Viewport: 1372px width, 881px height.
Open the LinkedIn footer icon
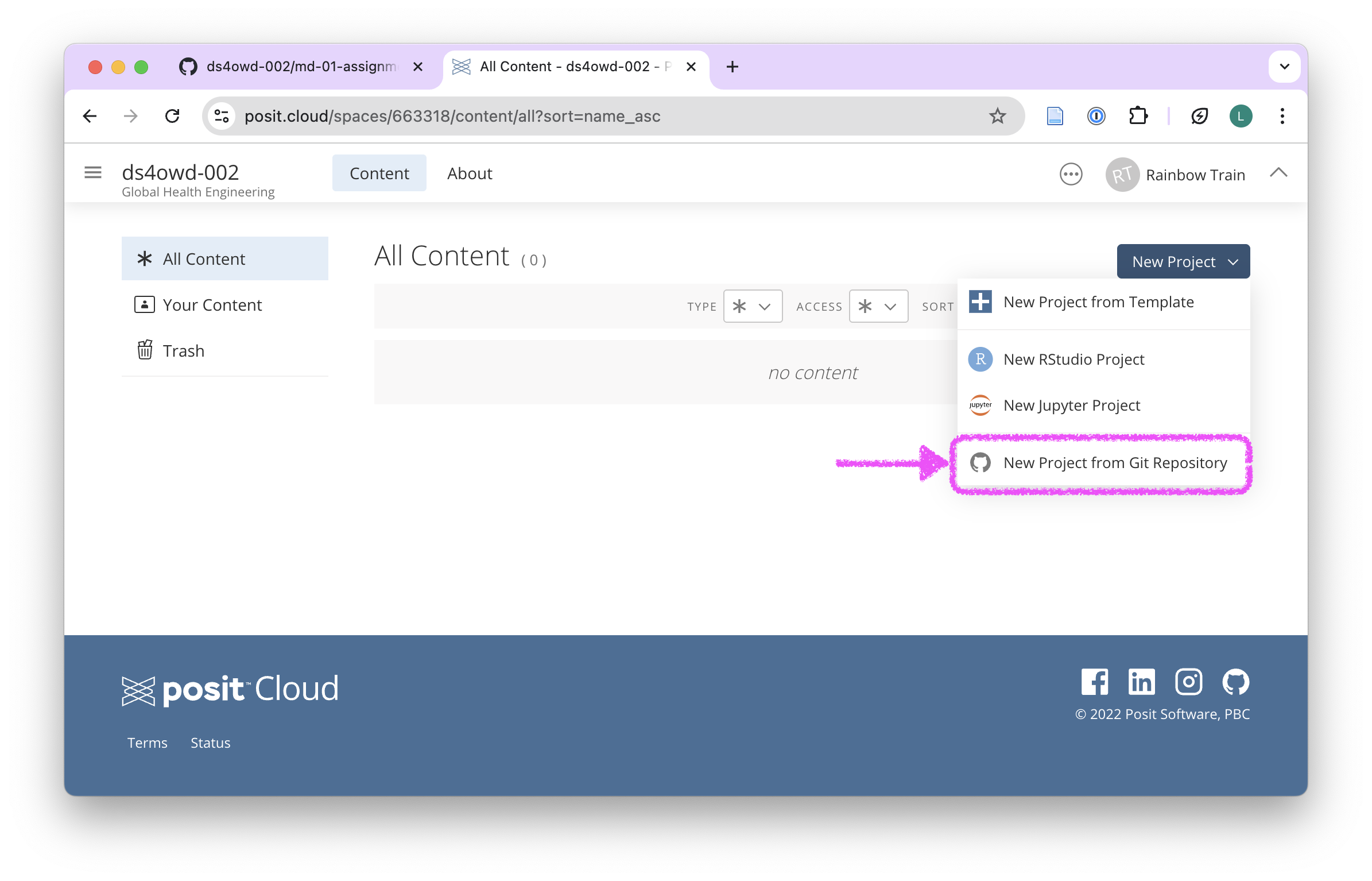(x=1141, y=682)
